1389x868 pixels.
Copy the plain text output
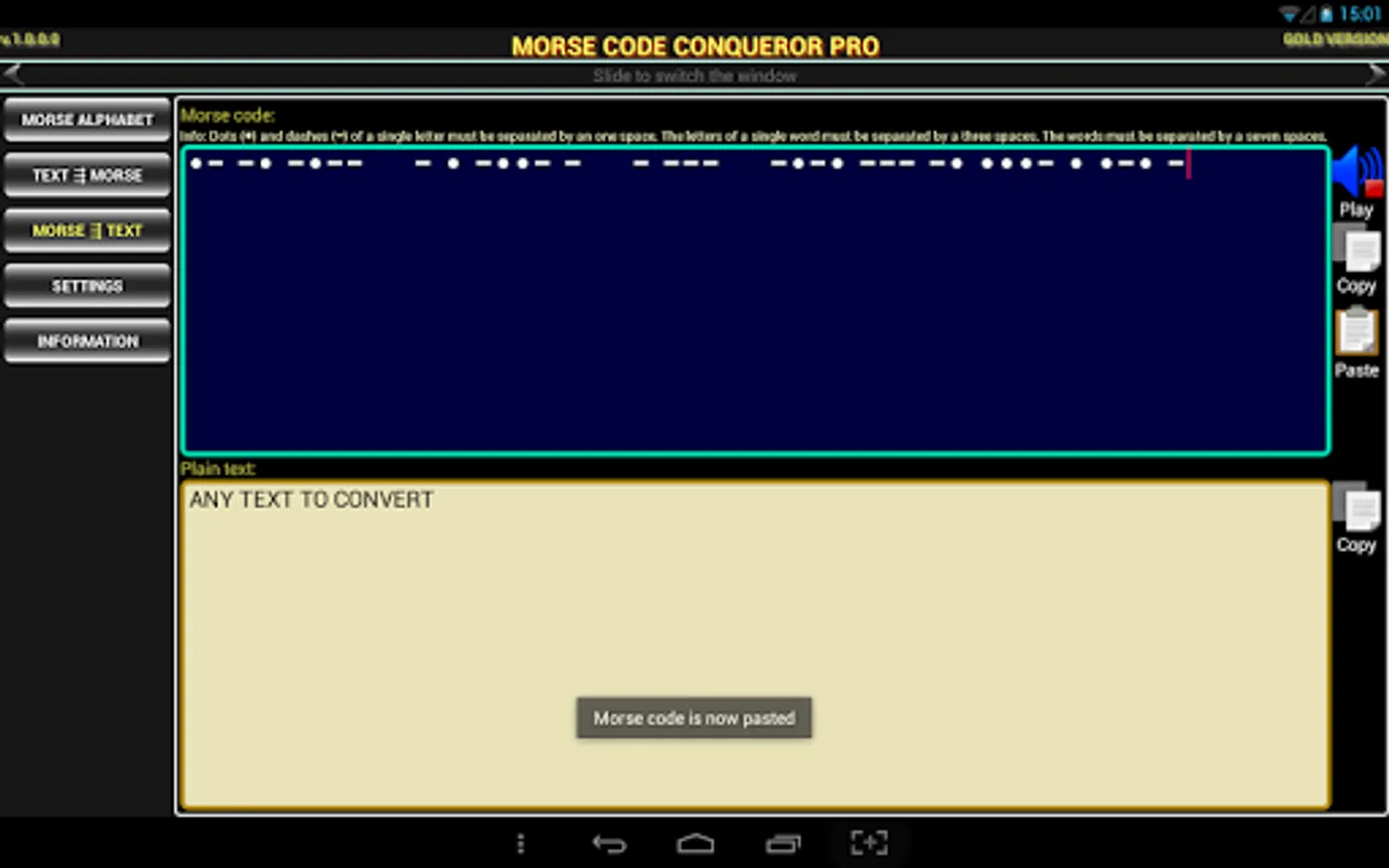[x=1357, y=519]
